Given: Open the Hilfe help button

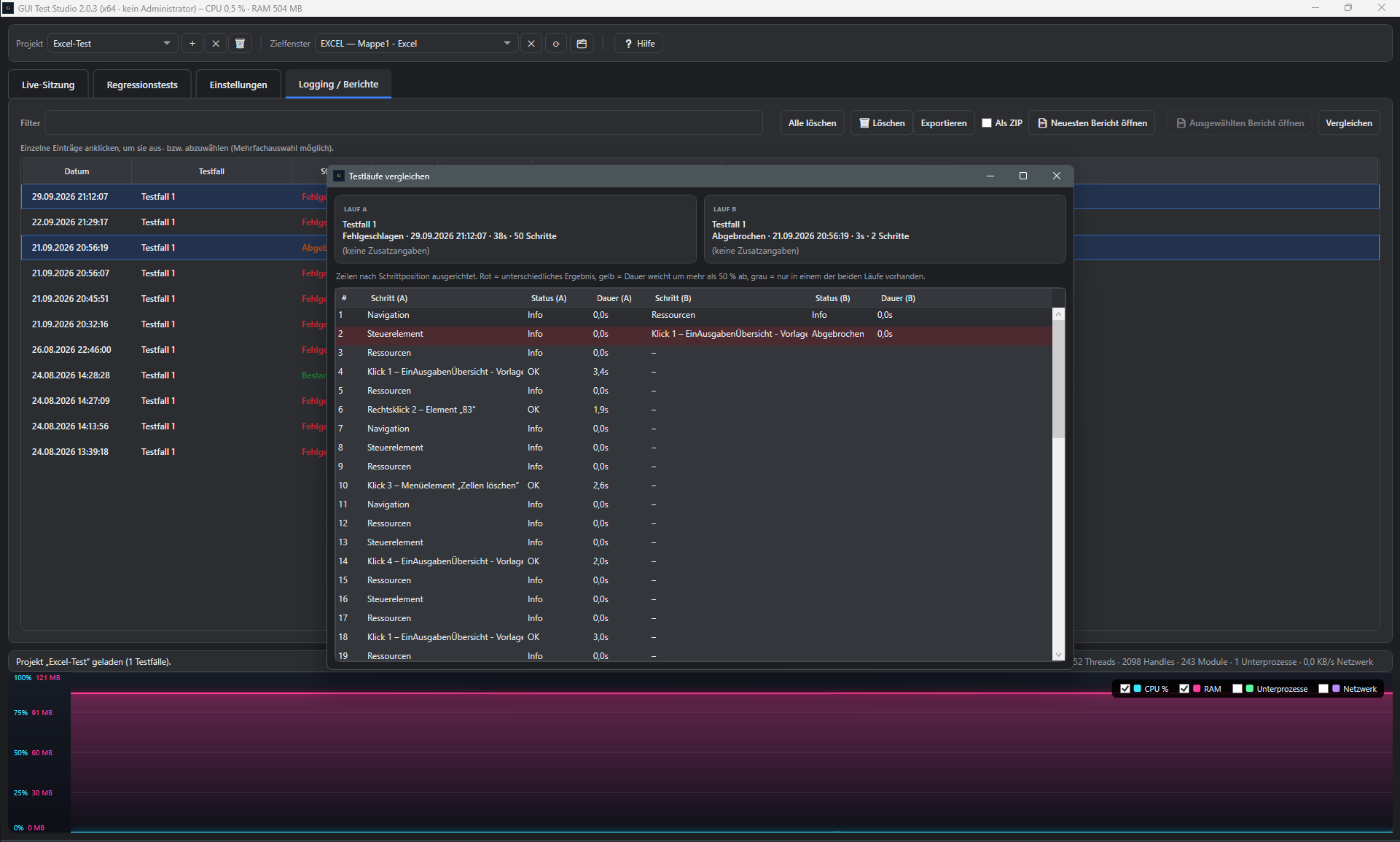Looking at the screenshot, I should (x=639, y=44).
